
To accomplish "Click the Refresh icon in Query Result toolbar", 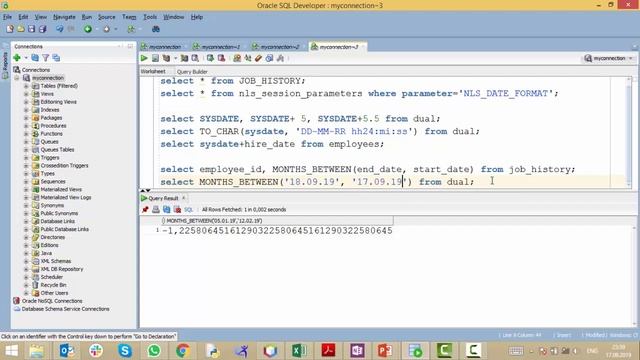I will pyautogui.click(x=167, y=209).
